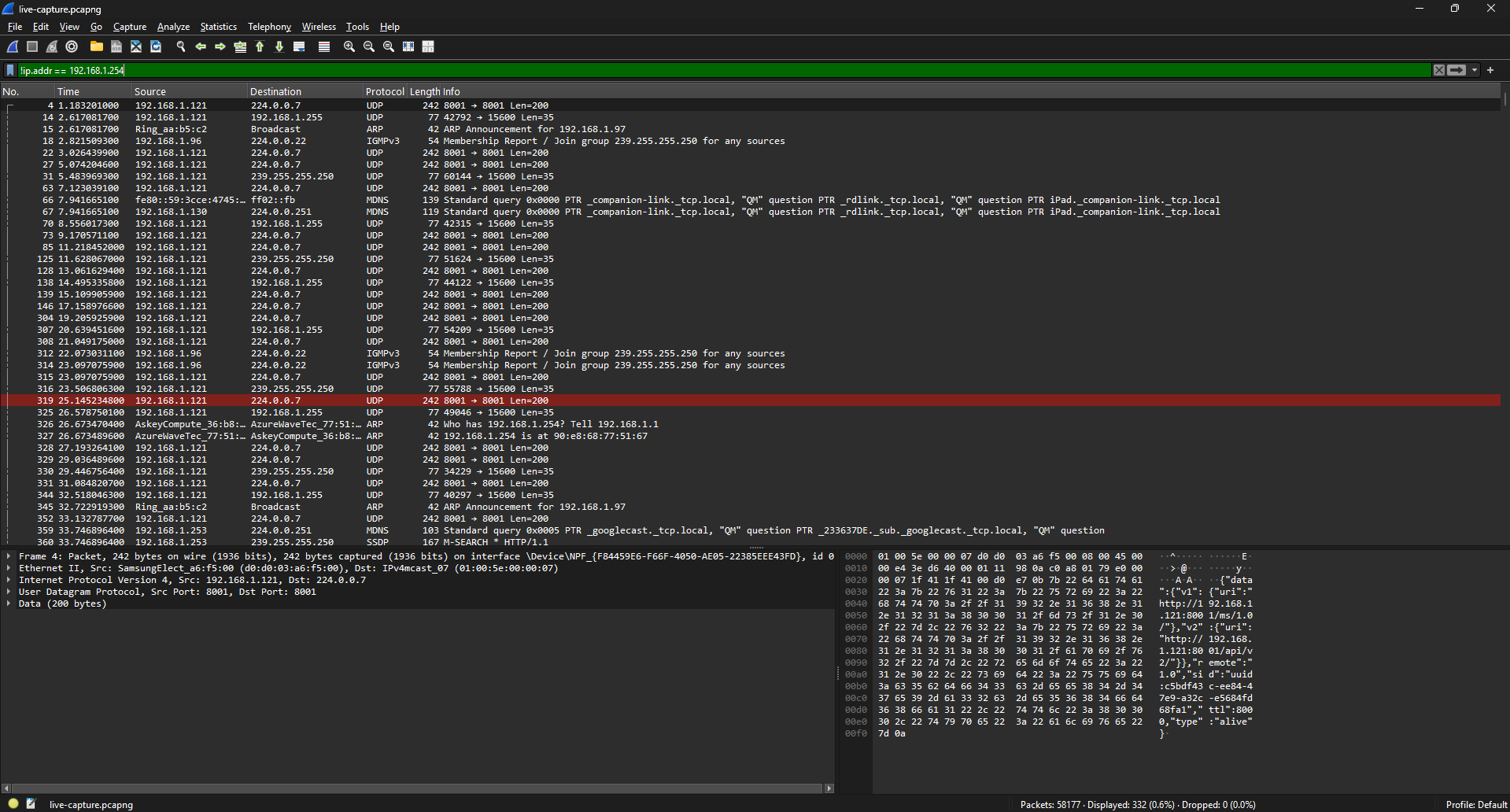Viewport: 1510px width, 812px height.
Task: Click left arrow of details horizontal scrollbar
Action: (x=6, y=788)
